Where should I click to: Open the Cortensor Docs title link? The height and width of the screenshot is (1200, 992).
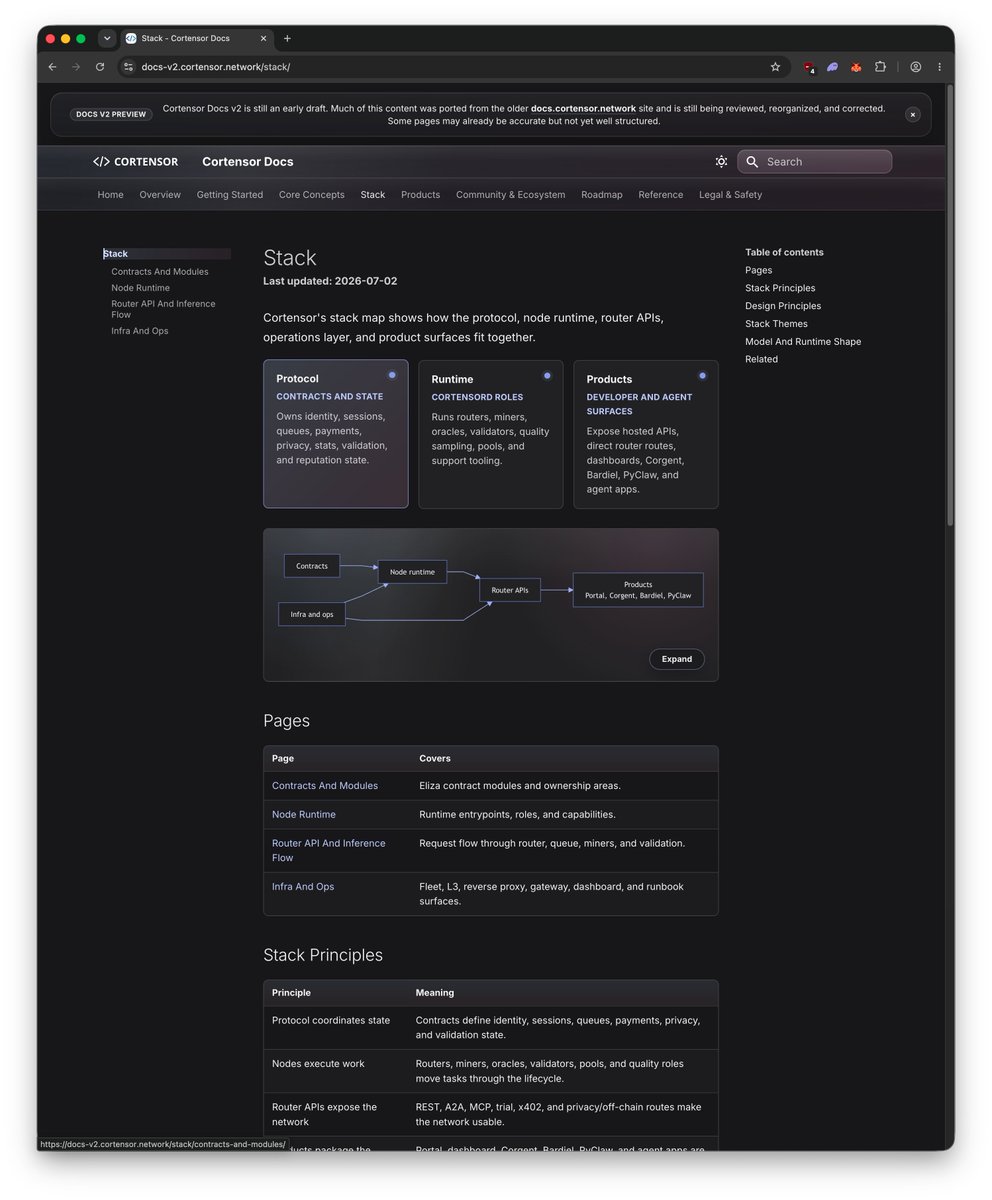(x=247, y=161)
